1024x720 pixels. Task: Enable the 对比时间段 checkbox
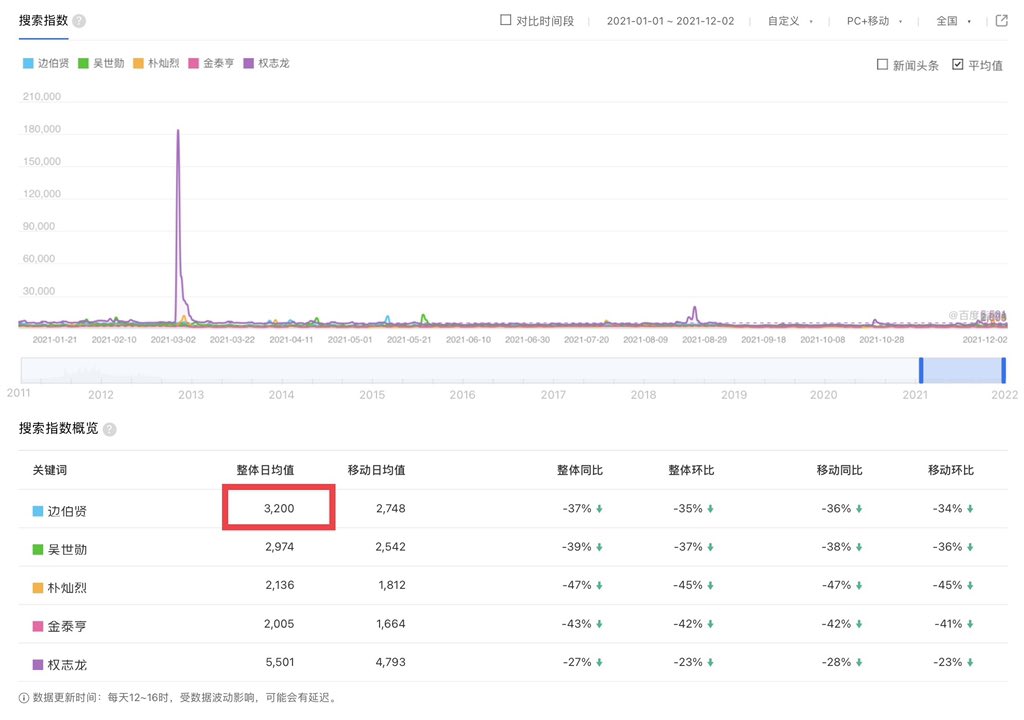coord(505,20)
